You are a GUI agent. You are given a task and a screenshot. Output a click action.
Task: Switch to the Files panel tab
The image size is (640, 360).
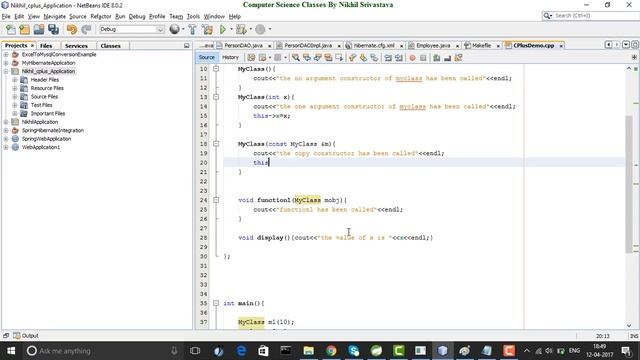click(x=46, y=46)
